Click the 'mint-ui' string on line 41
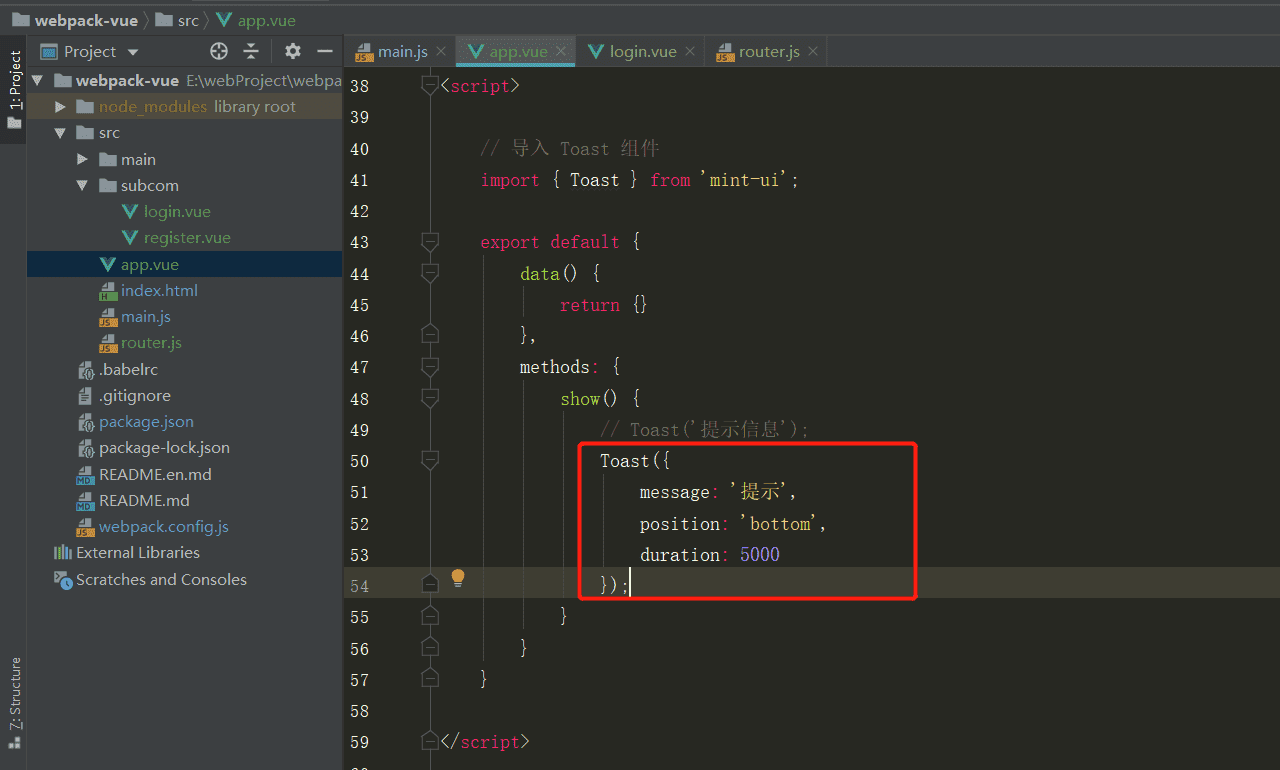The height and width of the screenshot is (770, 1280). (744, 180)
